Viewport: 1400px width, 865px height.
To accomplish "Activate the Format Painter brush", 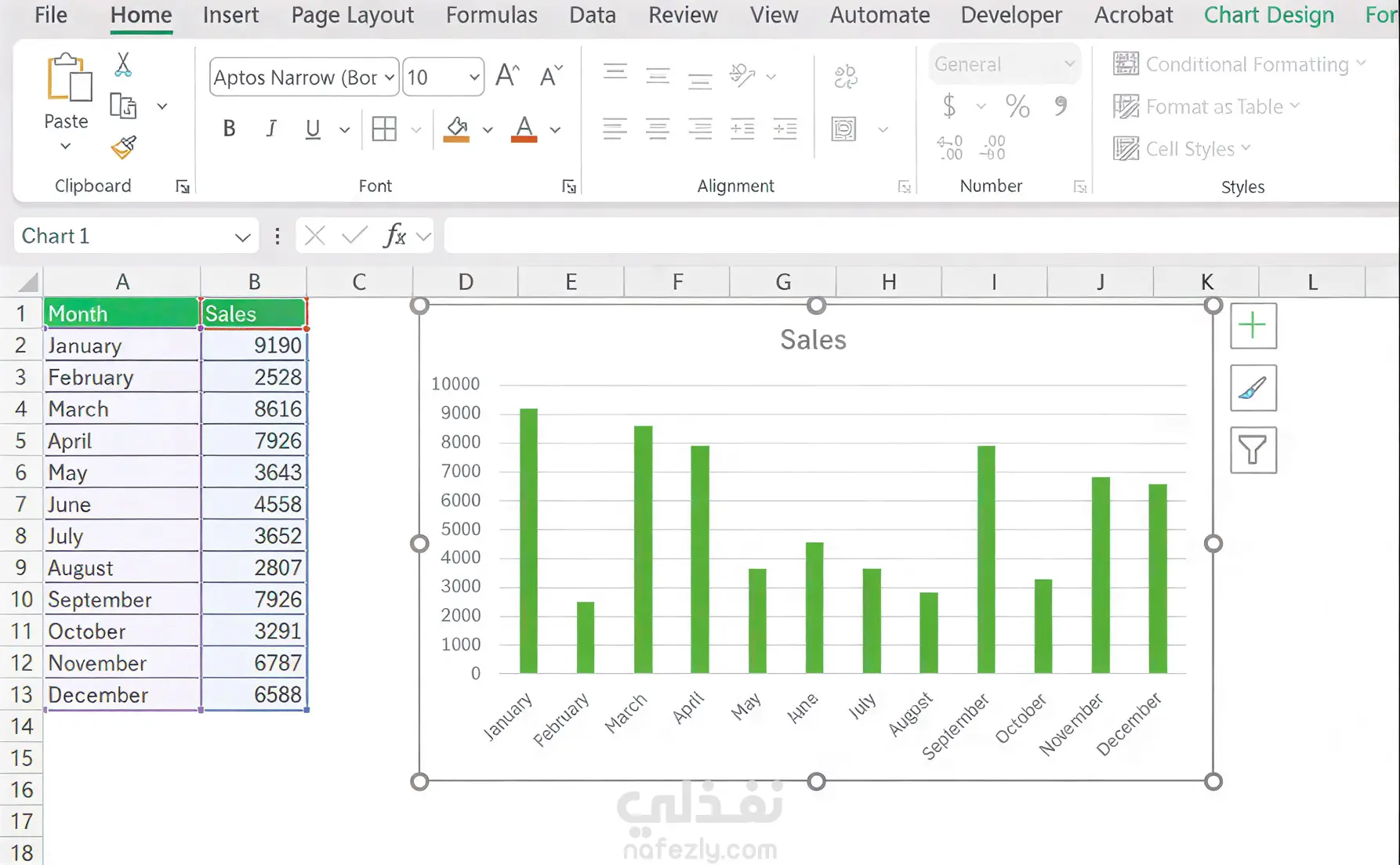I will (123, 147).
